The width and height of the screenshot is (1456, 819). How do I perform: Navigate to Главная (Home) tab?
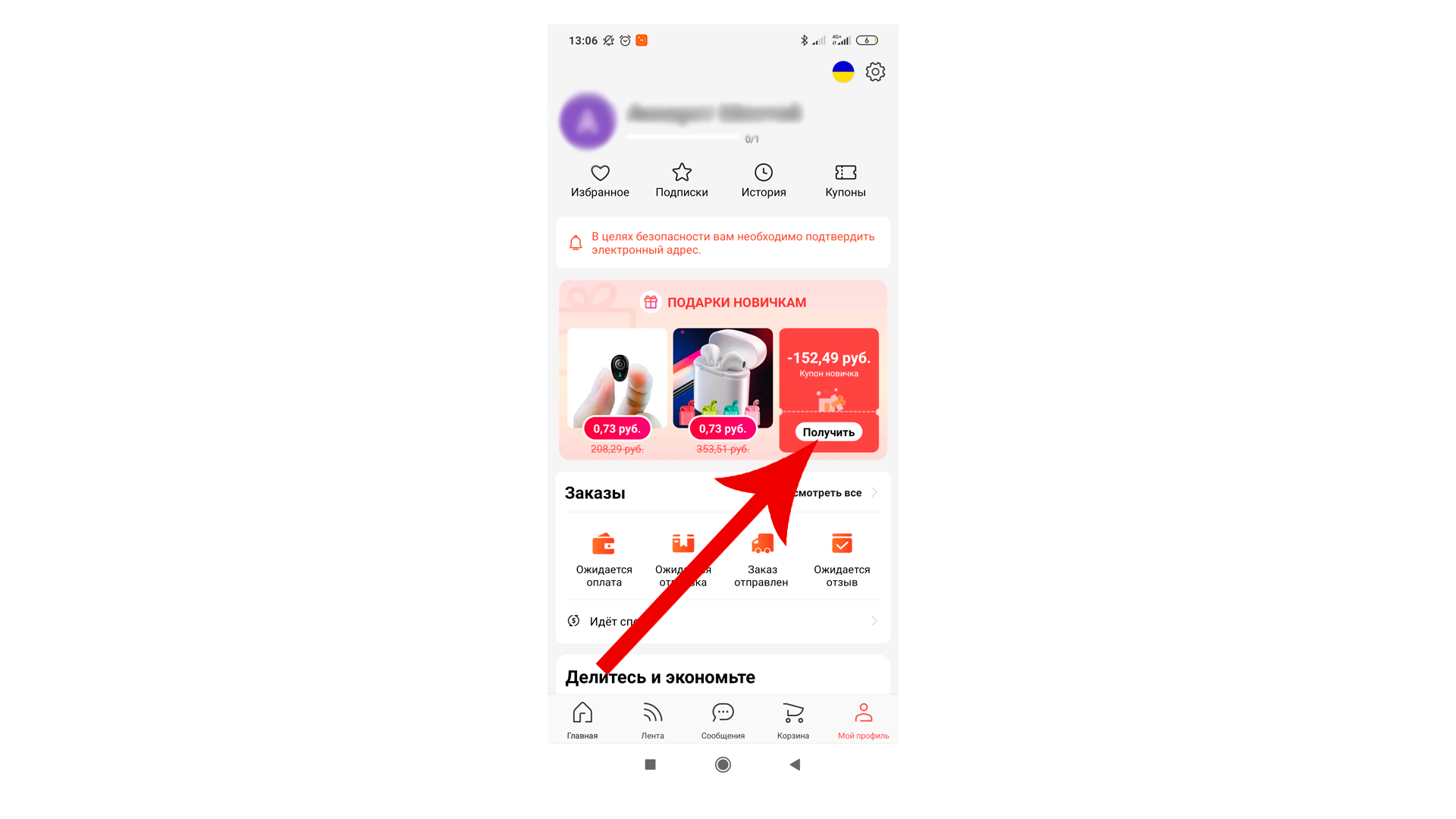coord(582,720)
